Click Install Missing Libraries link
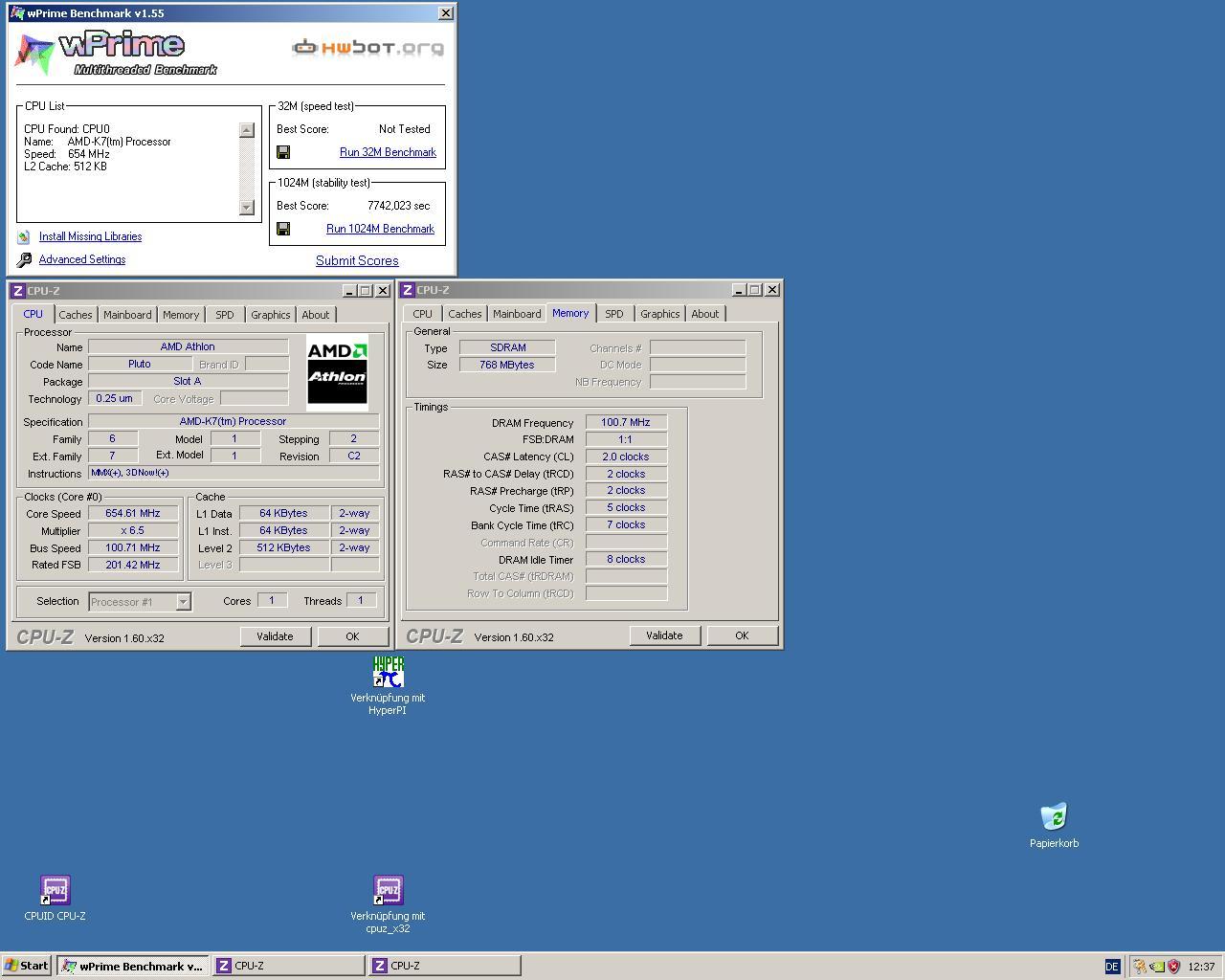Image resolution: width=1225 pixels, height=980 pixels. pos(90,236)
